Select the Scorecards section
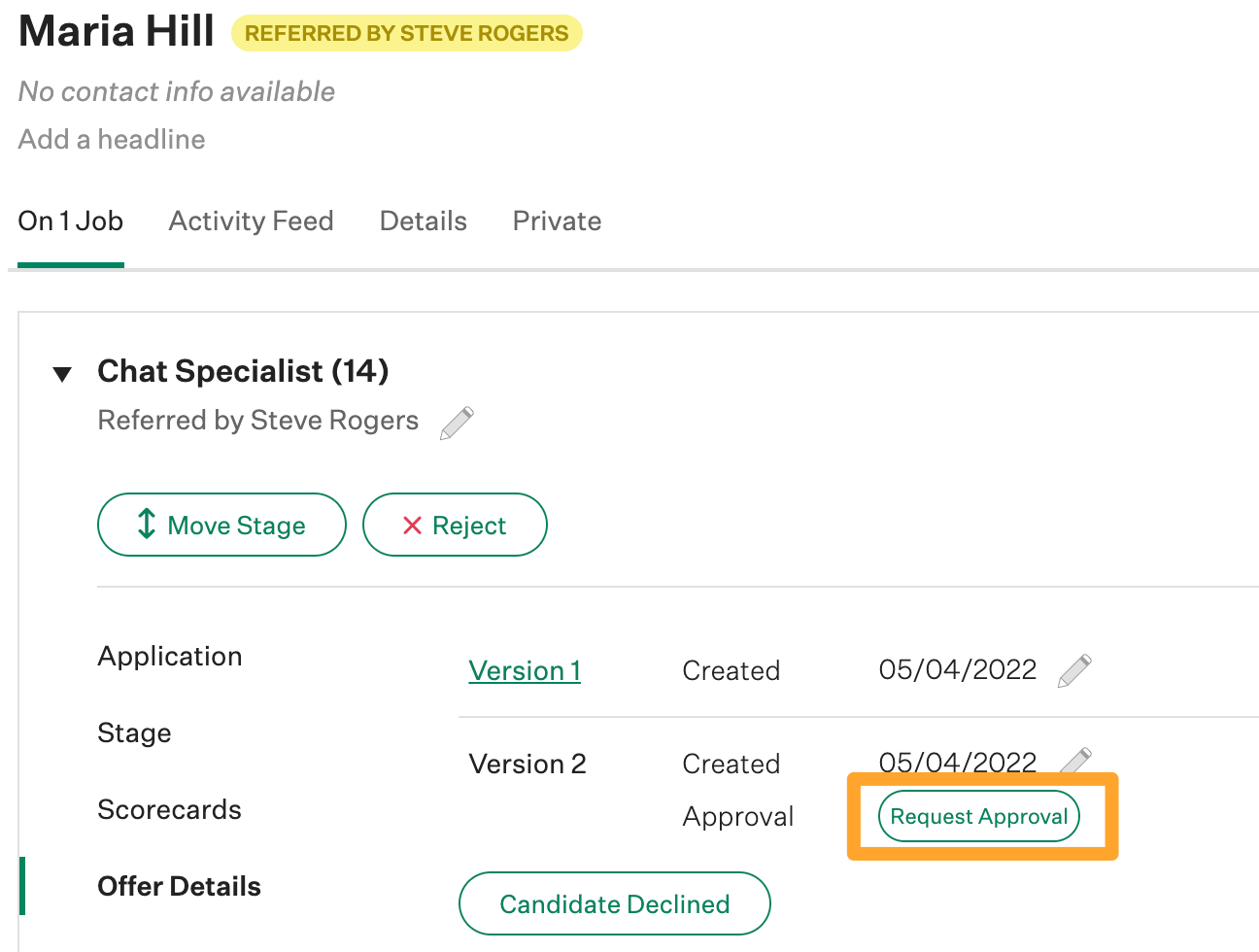 (169, 808)
